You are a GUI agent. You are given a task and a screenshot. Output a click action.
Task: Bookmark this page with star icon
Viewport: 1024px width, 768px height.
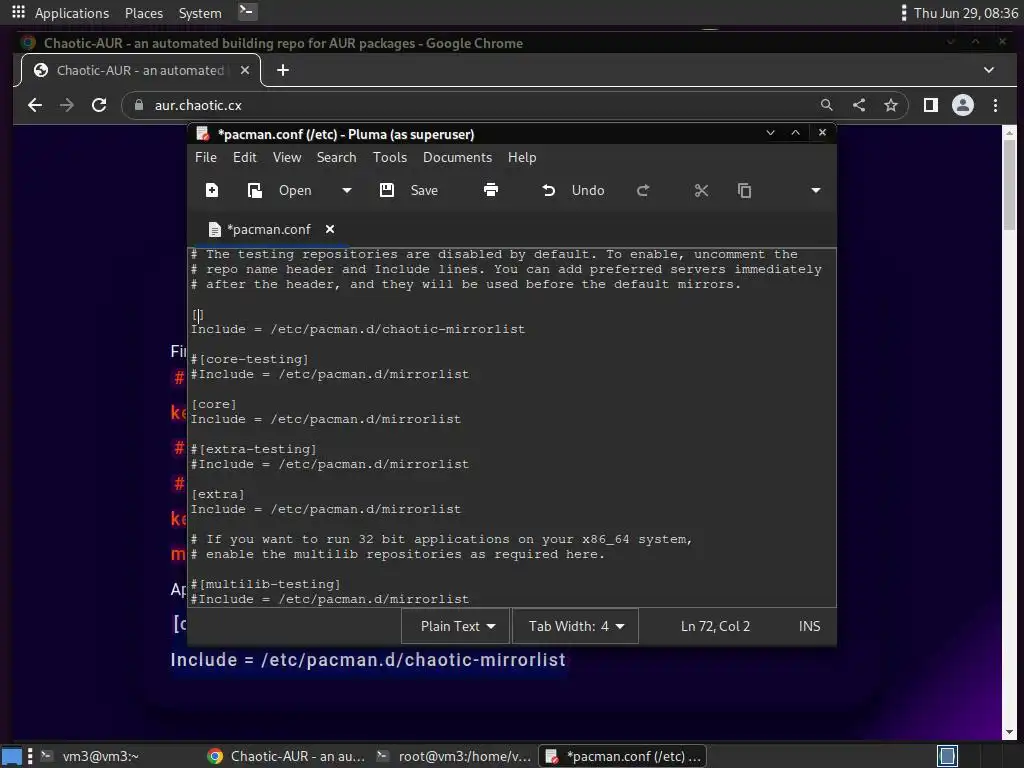(x=891, y=105)
